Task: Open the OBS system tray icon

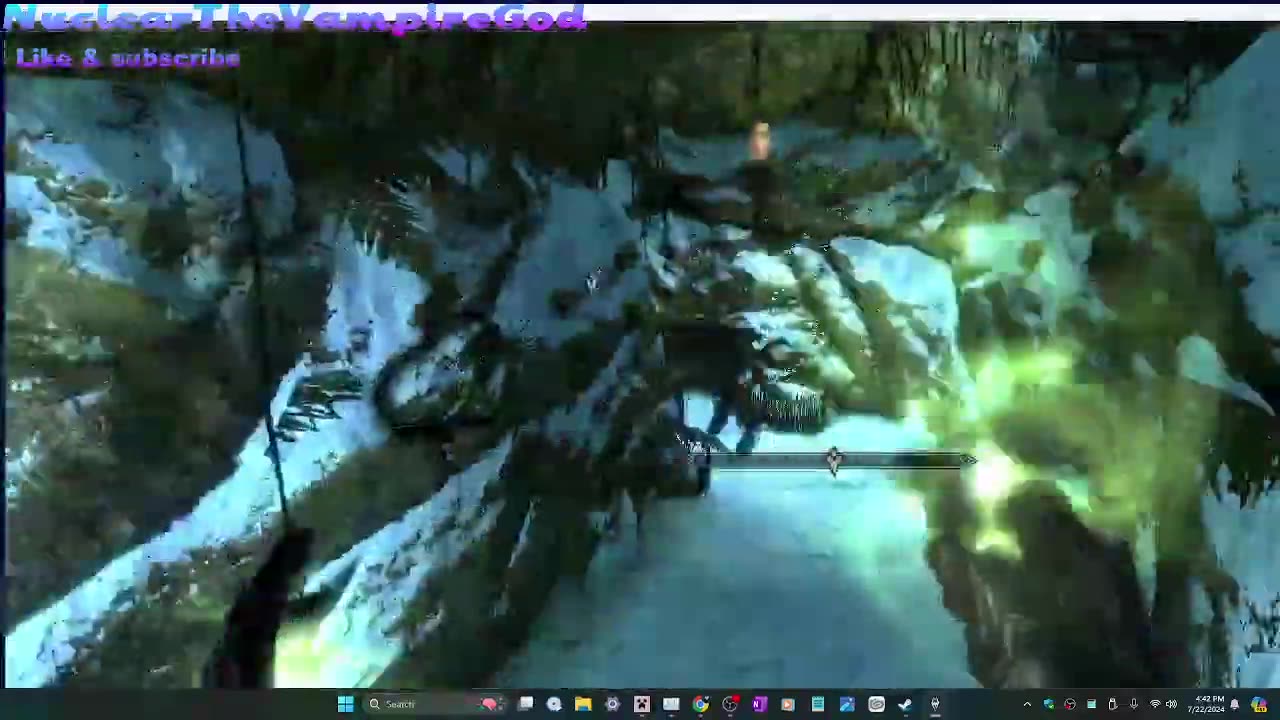Action: (1070, 704)
